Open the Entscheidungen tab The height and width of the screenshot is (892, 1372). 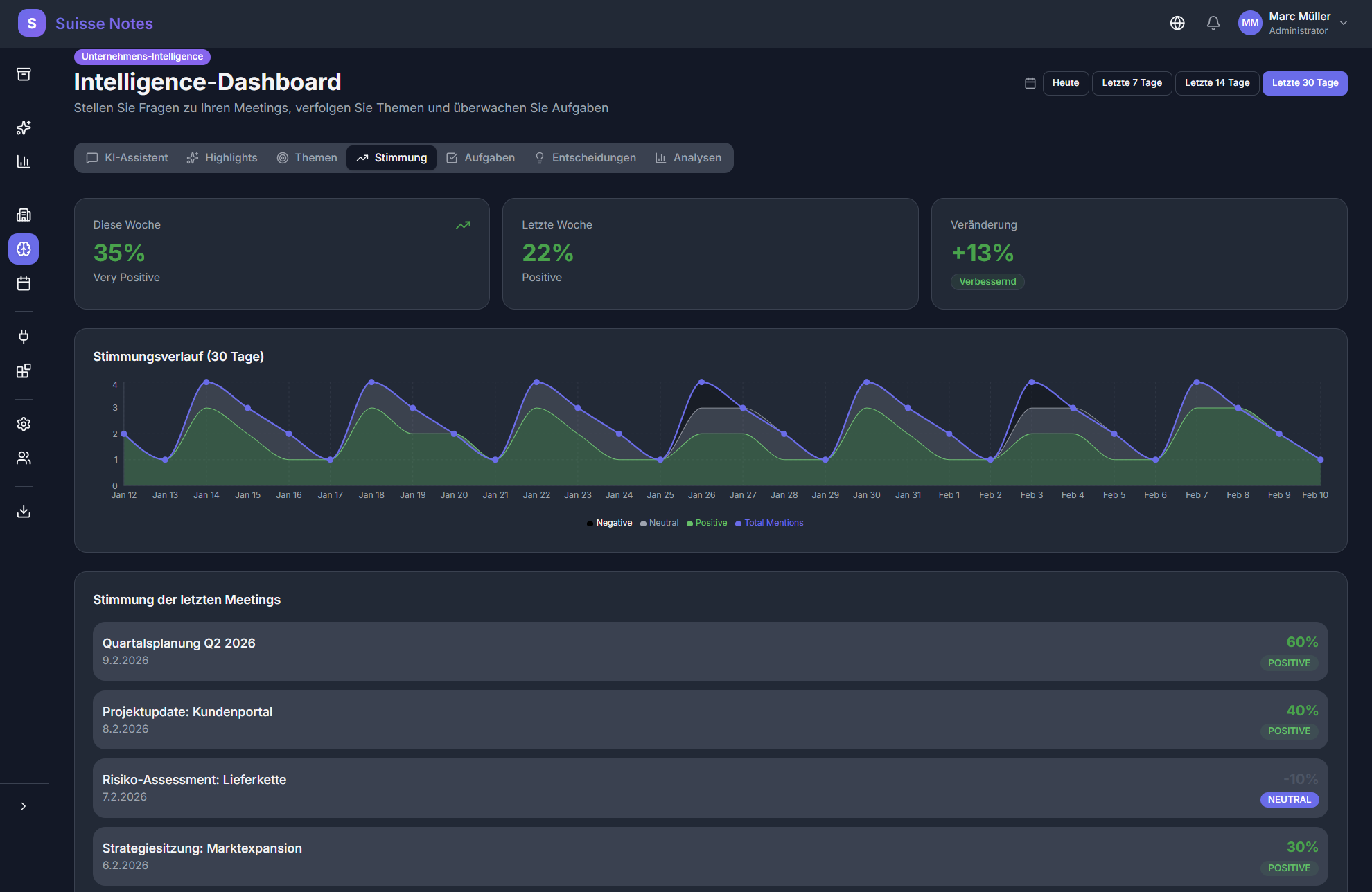(586, 157)
